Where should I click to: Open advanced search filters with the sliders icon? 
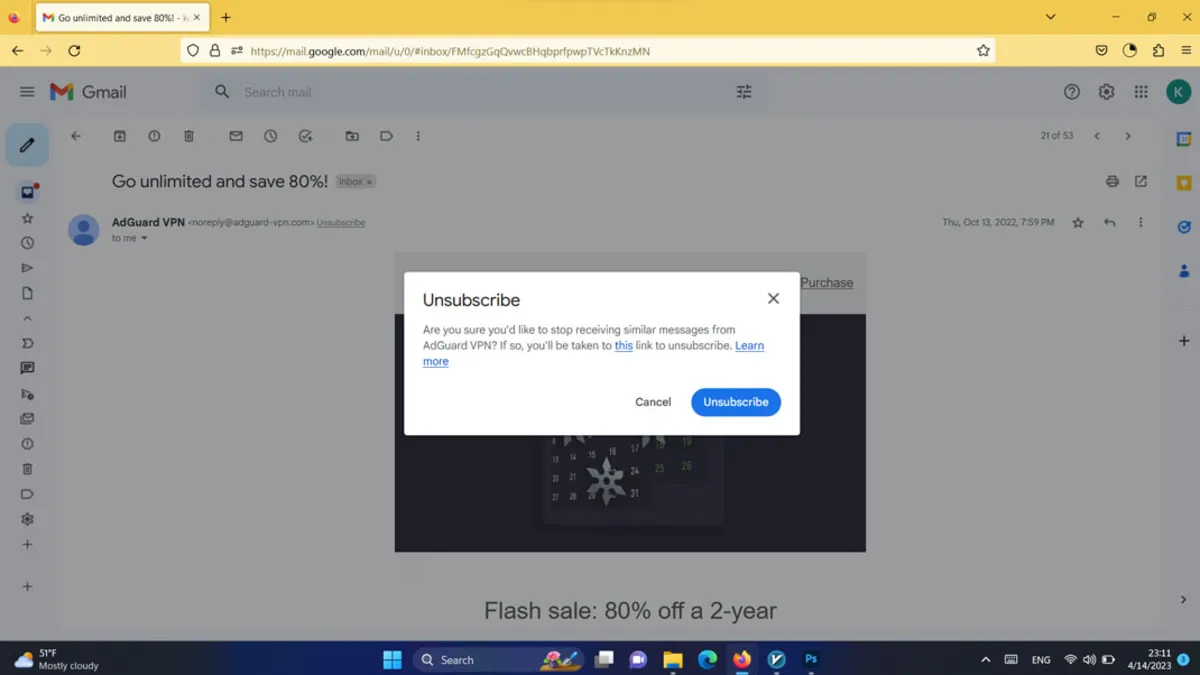tap(743, 91)
